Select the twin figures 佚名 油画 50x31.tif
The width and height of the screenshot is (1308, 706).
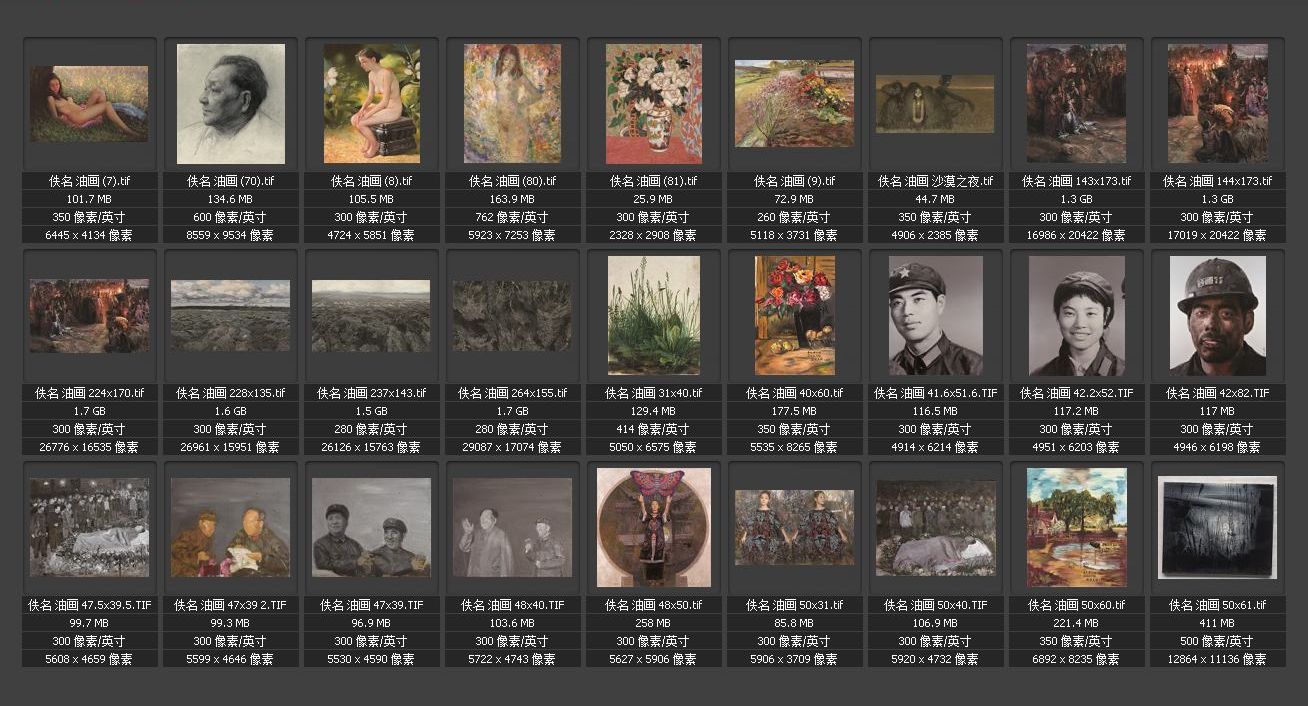[x=795, y=528]
